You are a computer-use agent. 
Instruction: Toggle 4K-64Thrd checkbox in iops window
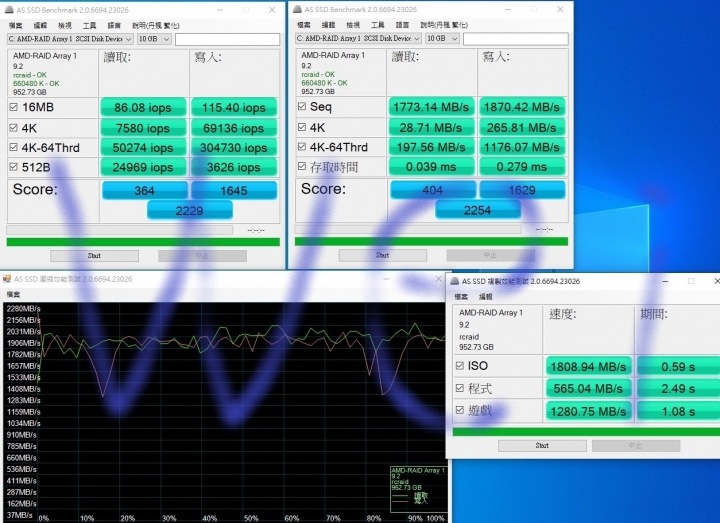point(13,147)
